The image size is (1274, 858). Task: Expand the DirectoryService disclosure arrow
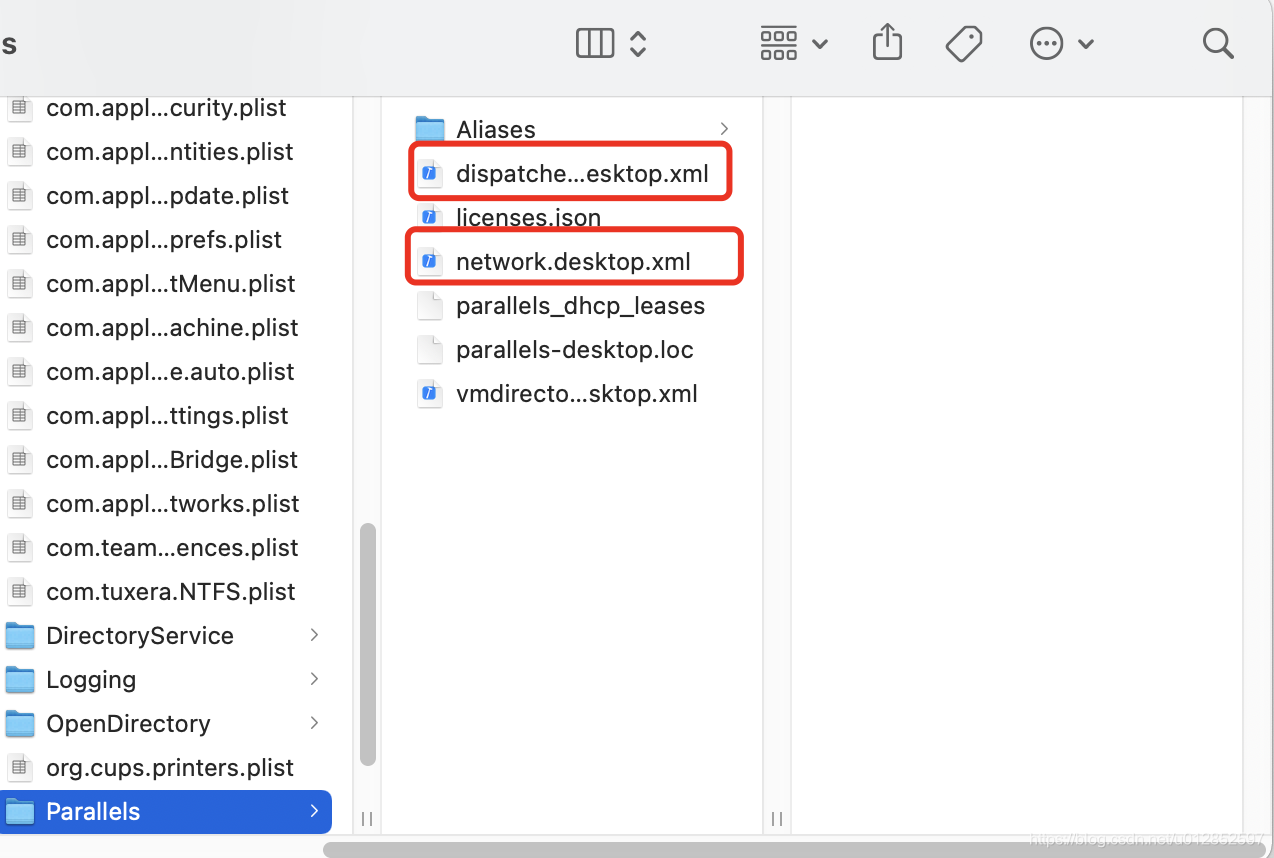[x=314, y=635]
